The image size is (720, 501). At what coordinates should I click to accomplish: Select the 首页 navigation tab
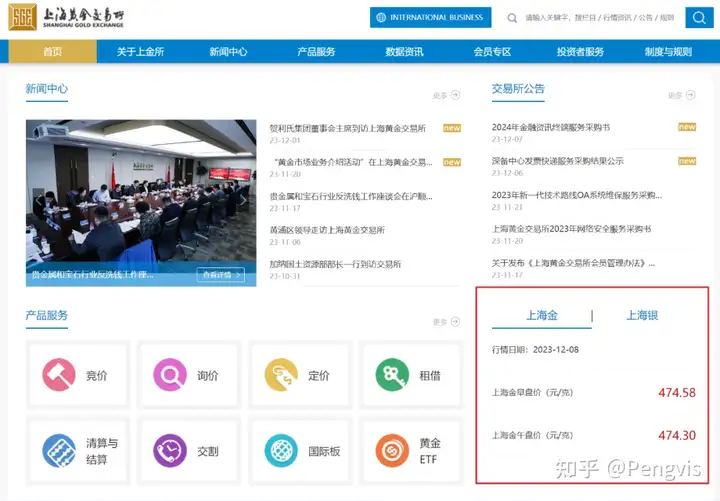click(x=52, y=51)
